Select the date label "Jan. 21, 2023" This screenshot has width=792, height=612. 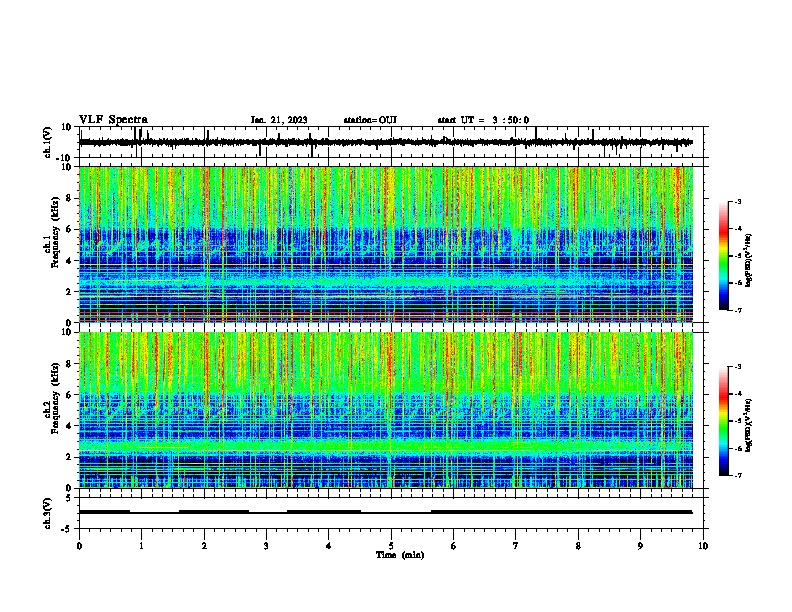tap(279, 120)
